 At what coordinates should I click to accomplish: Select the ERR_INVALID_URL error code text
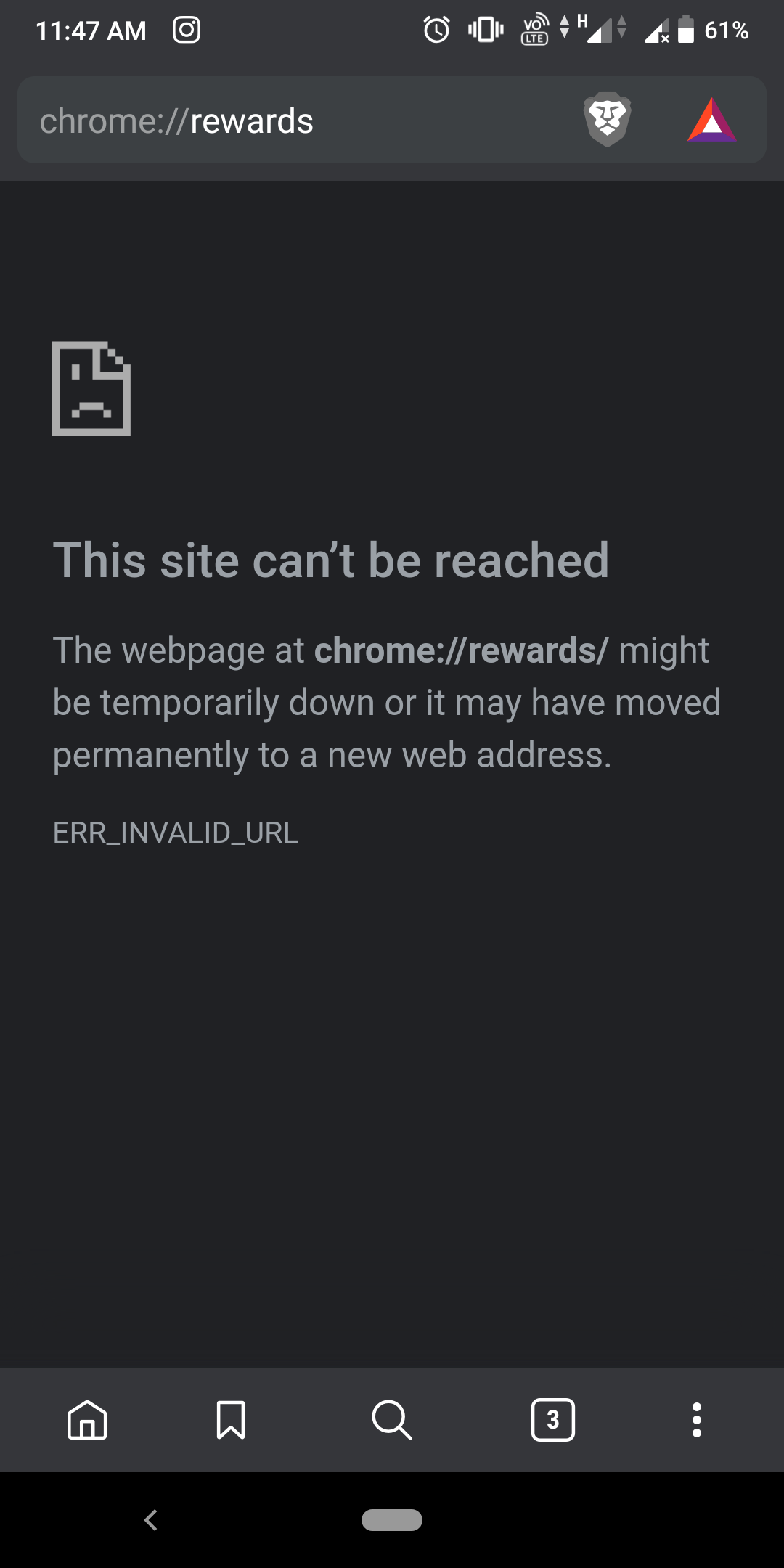(x=176, y=833)
